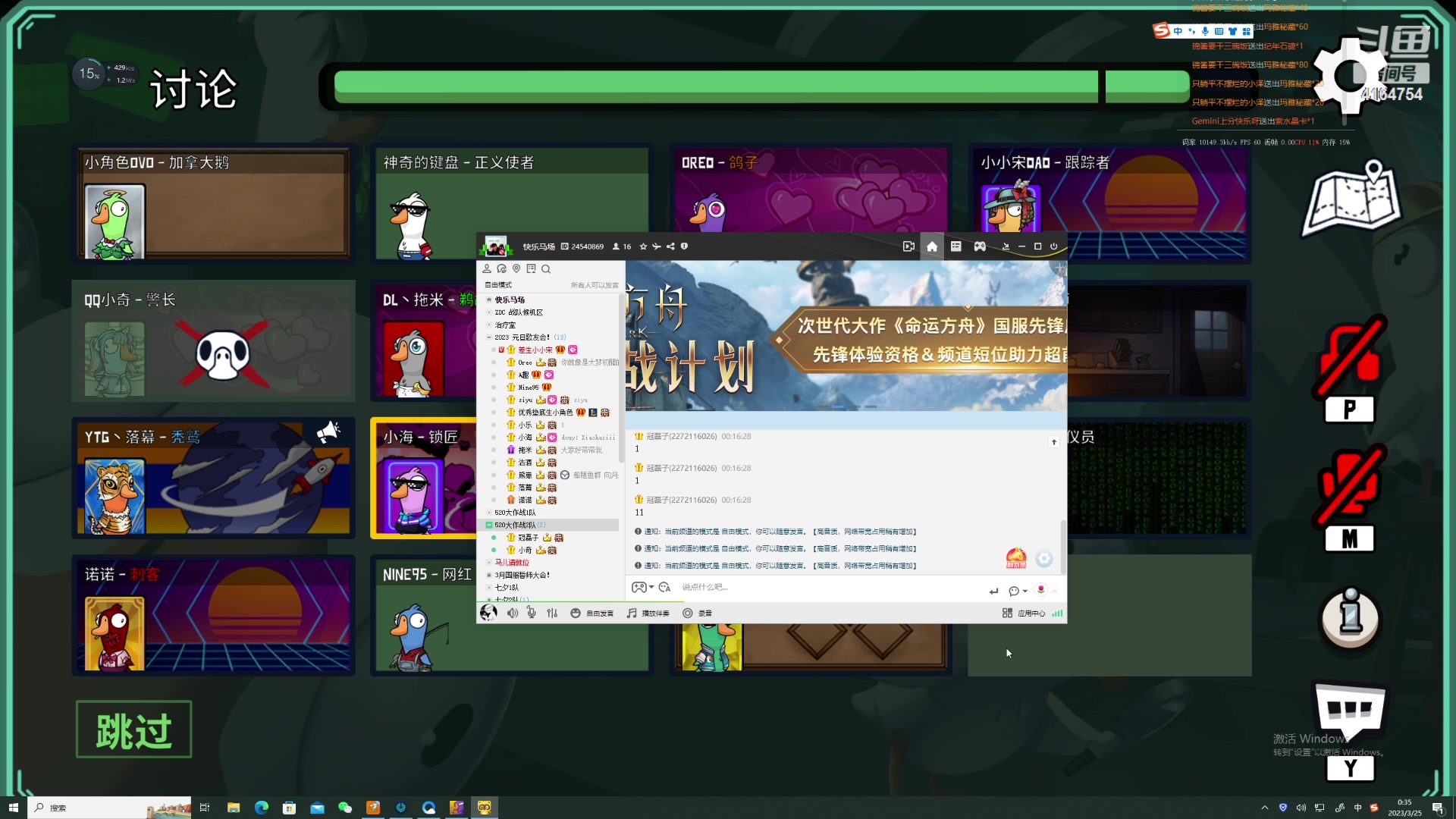
Task: Toggle the push-to-talk icon above P
Action: (1350, 356)
